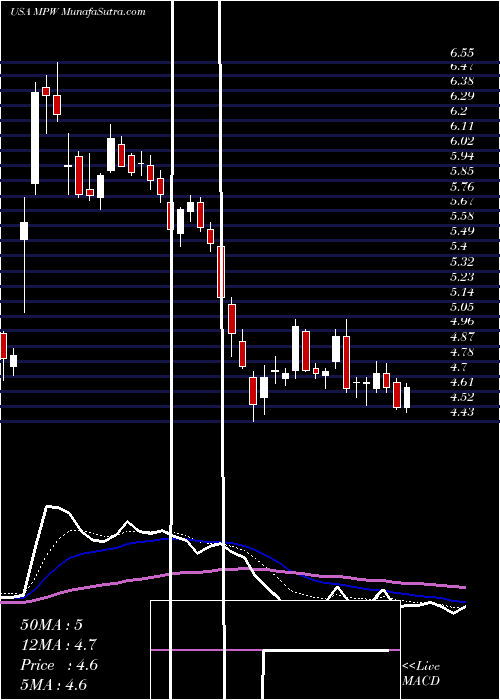Image resolution: width=500 pixels, height=700 pixels.
Task: Click the 5.32 price axis label
Action: pyautogui.click(x=462, y=262)
